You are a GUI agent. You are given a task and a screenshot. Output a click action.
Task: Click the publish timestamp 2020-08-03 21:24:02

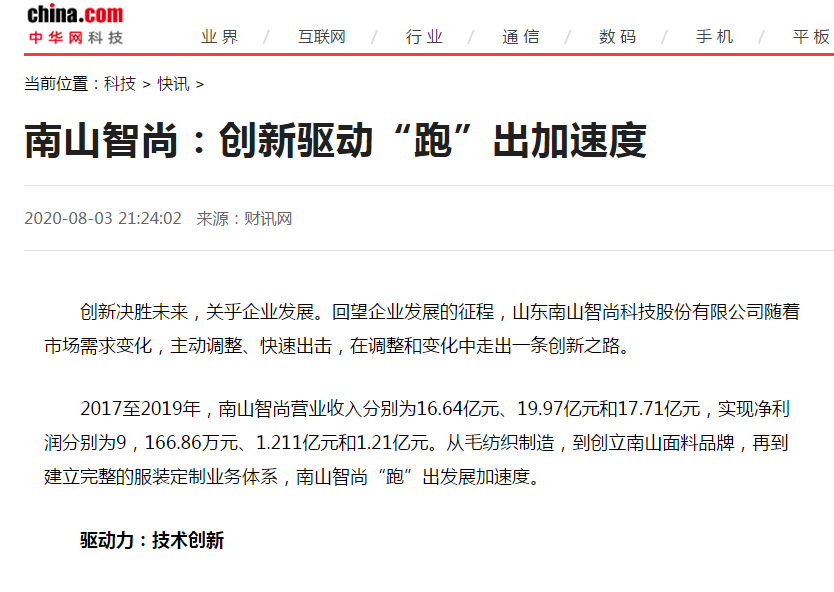point(103,218)
